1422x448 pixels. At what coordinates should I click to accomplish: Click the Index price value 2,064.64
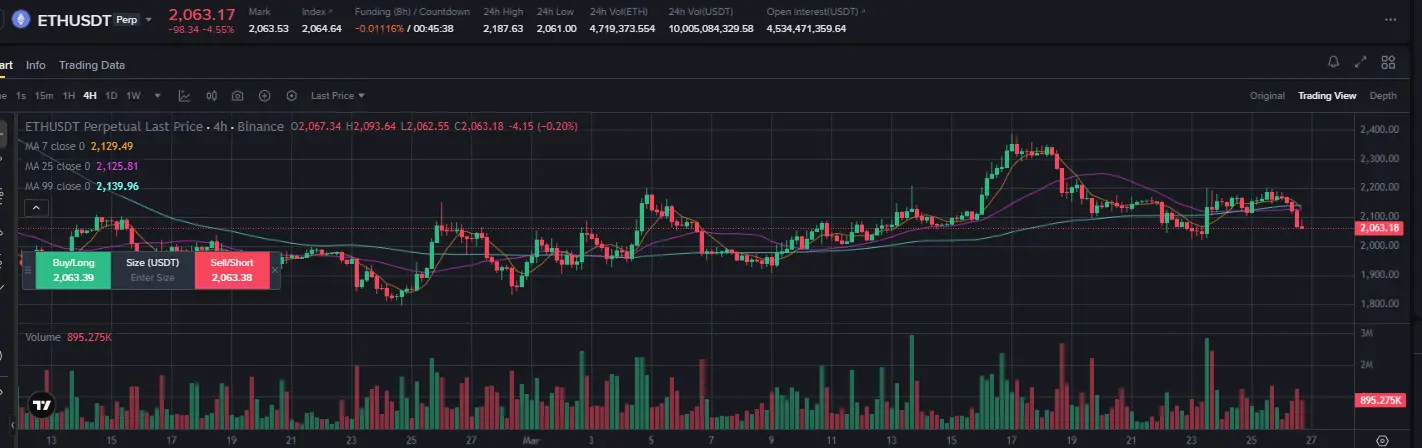[x=321, y=28]
